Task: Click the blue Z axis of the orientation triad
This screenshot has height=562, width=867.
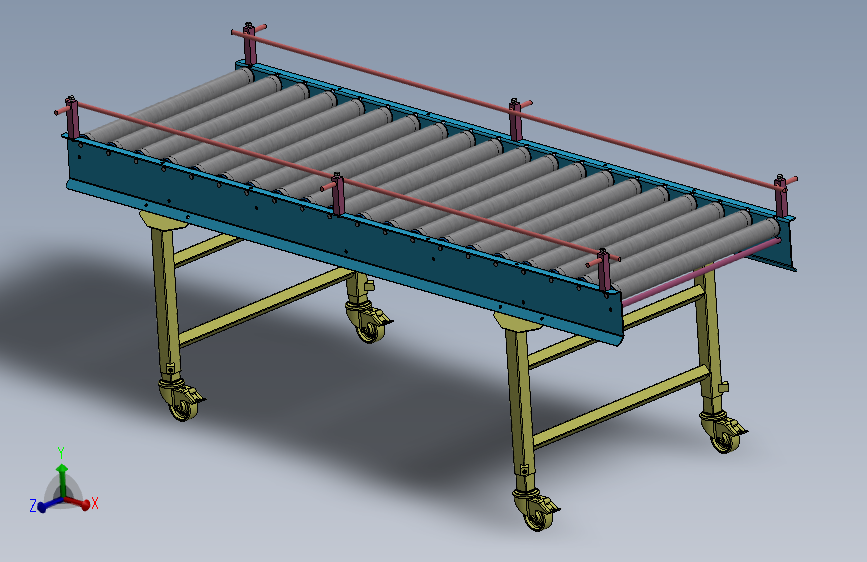Action: [49, 504]
